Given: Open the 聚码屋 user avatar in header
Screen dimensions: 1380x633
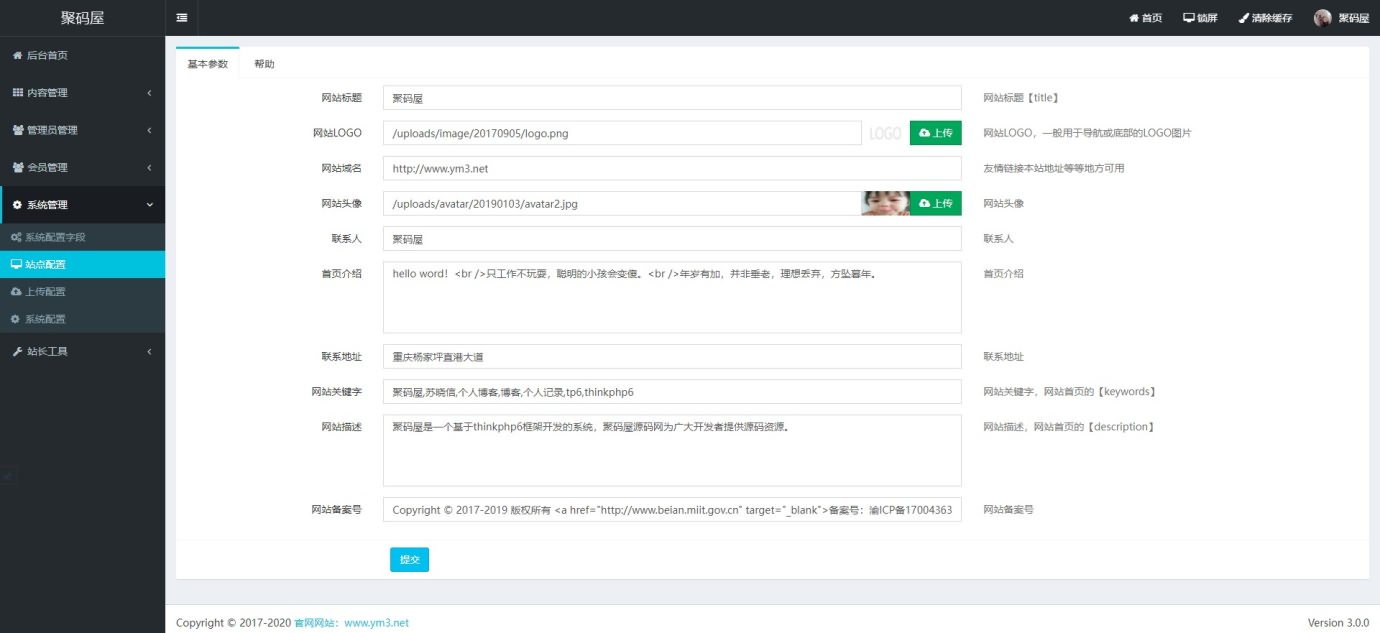Looking at the screenshot, I should 1322,18.
